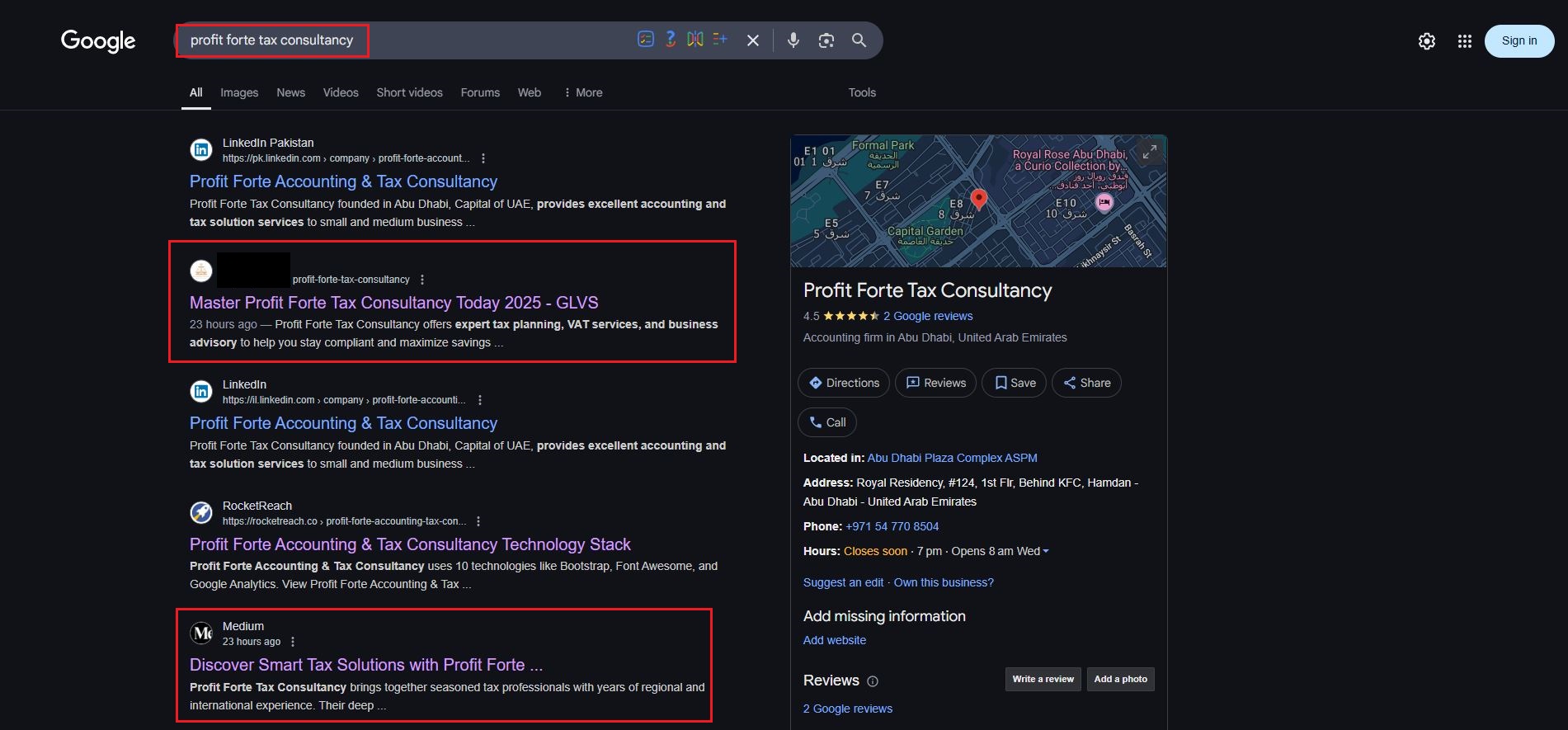Image resolution: width=1568 pixels, height=730 pixels.
Task: Open reviews info icon
Action: pyautogui.click(x=873, y=681)
